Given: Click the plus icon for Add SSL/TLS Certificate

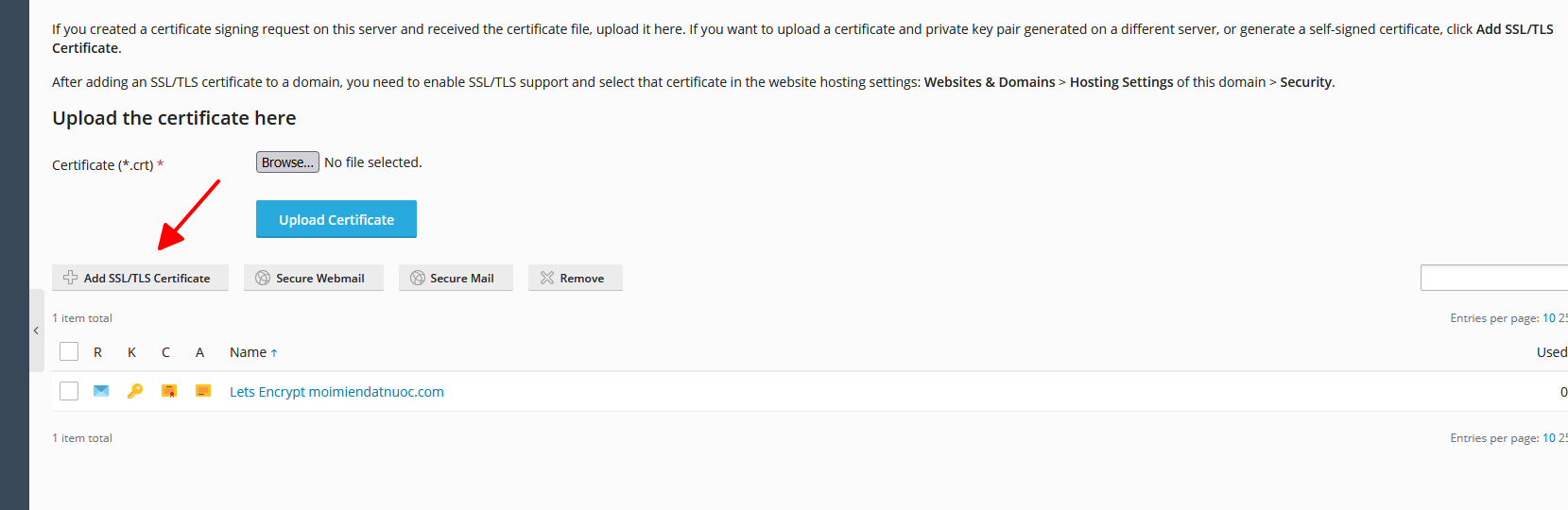Looking at the screenshot, I should tap(70, 278).
